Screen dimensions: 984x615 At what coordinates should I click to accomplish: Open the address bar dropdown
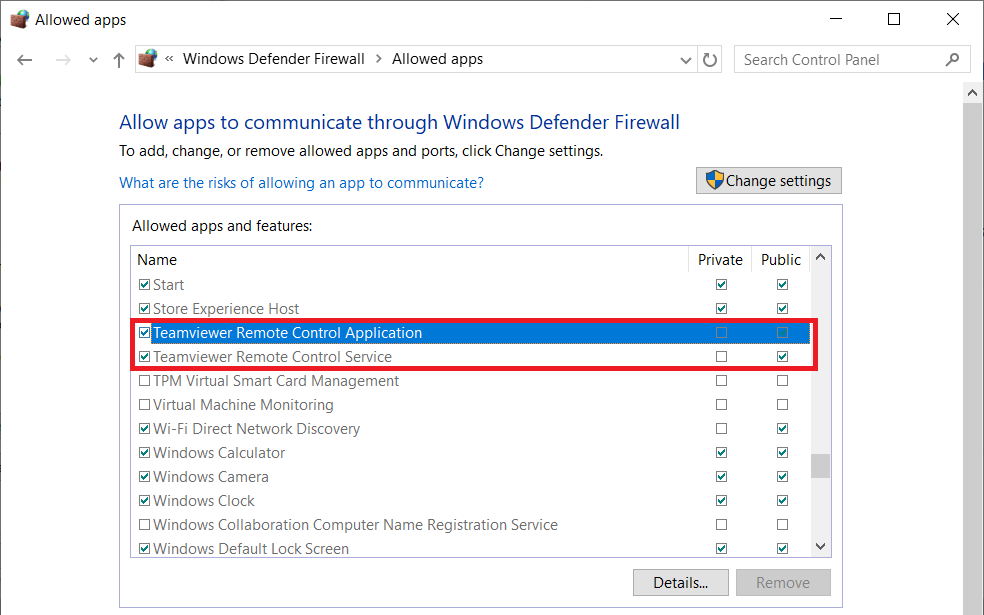point(686,59)
